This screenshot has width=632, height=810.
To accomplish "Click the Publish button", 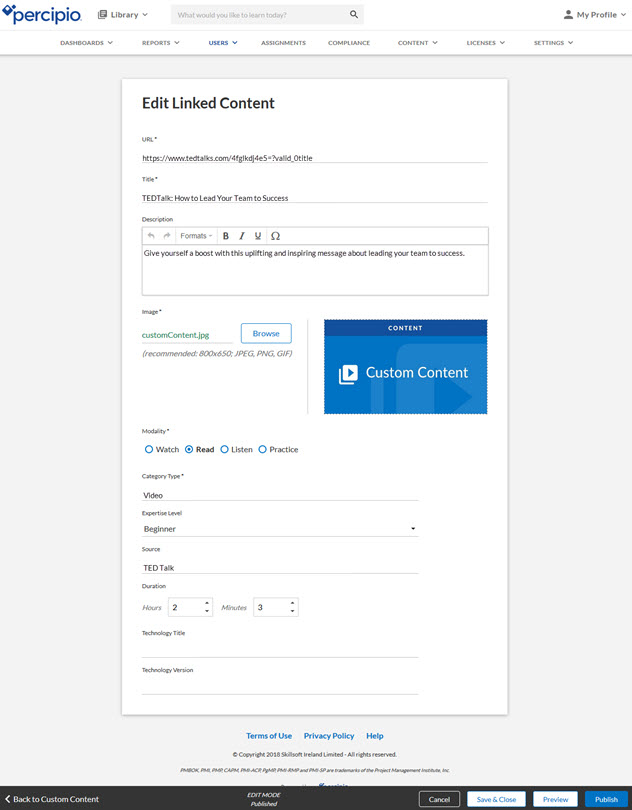I will click(x=606, y=799).
